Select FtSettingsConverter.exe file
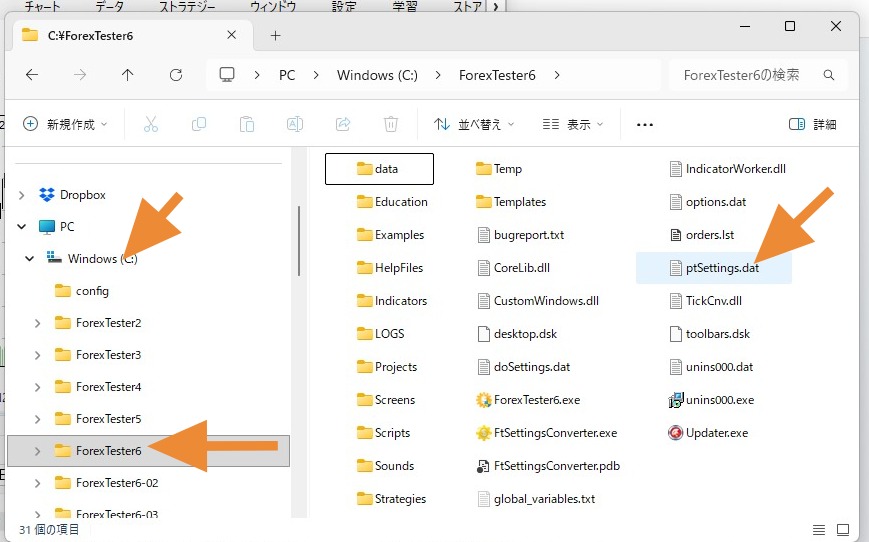The width and height of the screenshot is (869, 542). click(546, 433)
